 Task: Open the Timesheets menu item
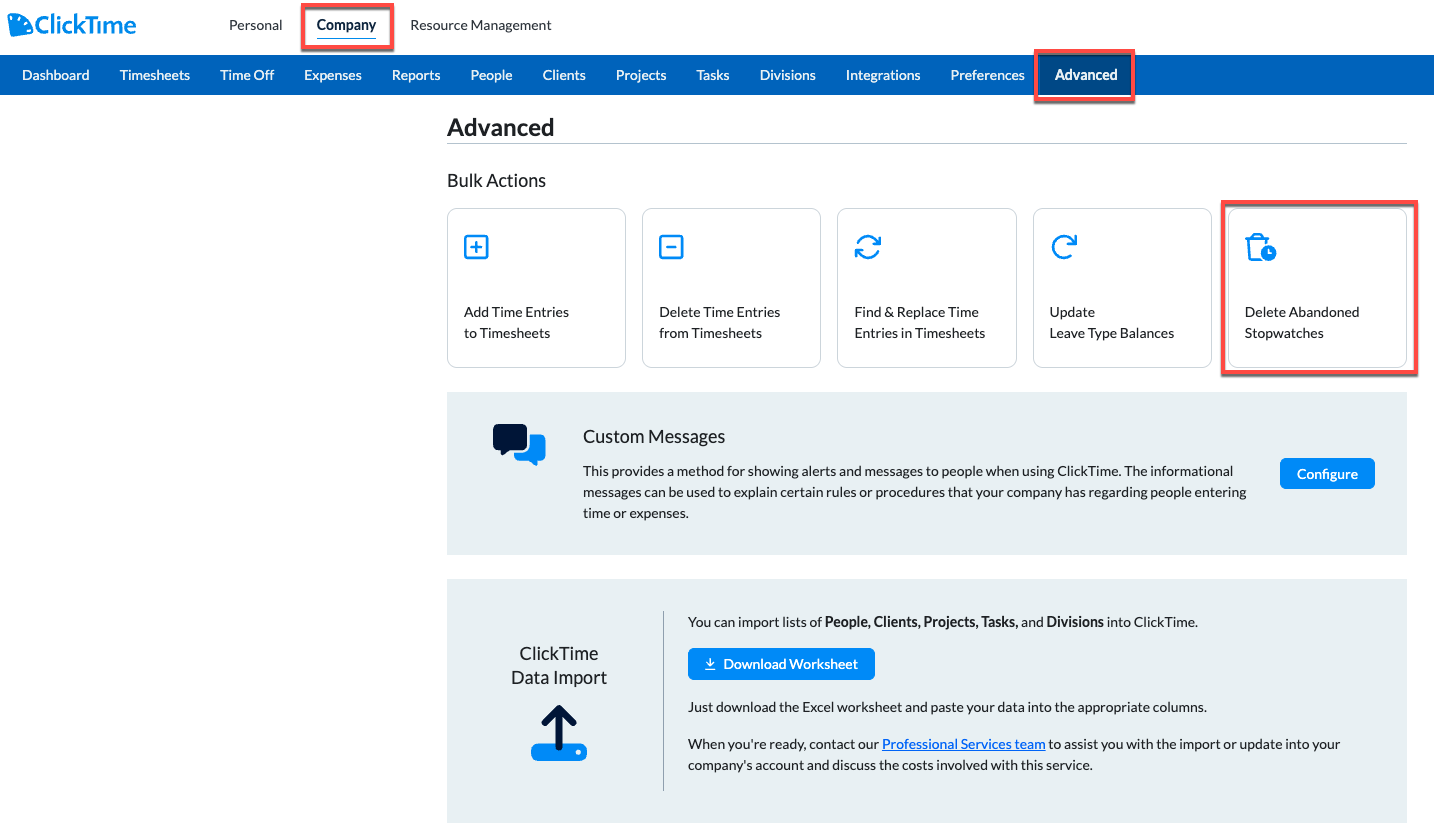pyautogui.click(x=155, y=75)
